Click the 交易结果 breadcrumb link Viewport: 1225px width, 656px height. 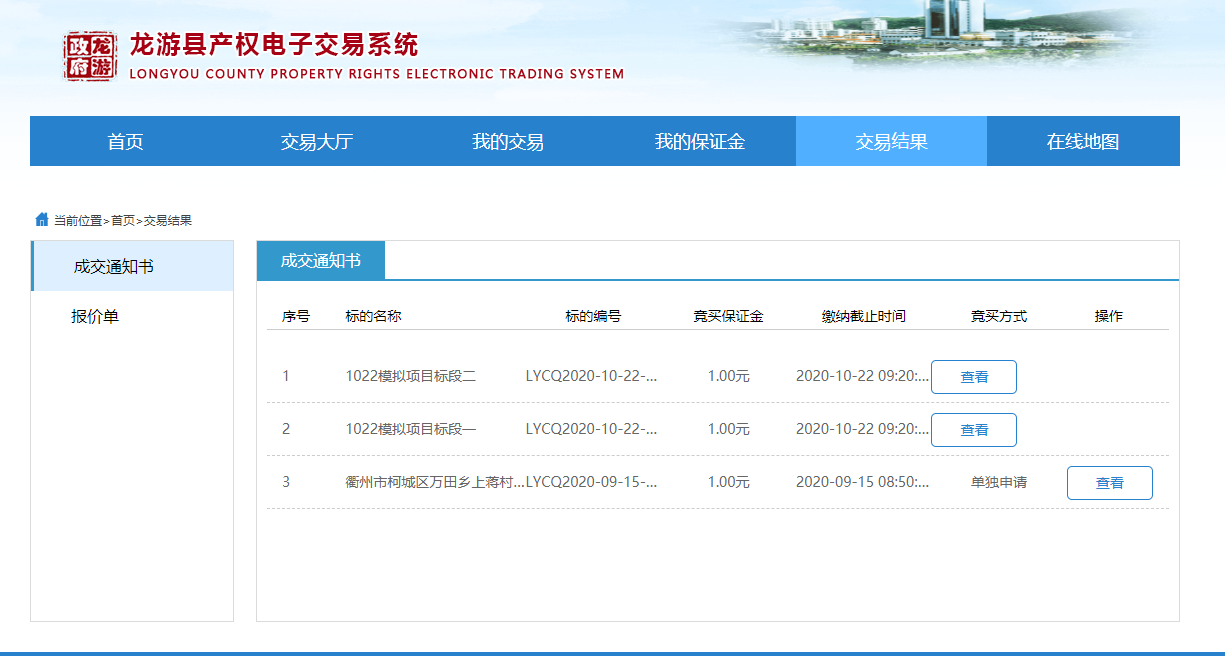click(168, 221)
